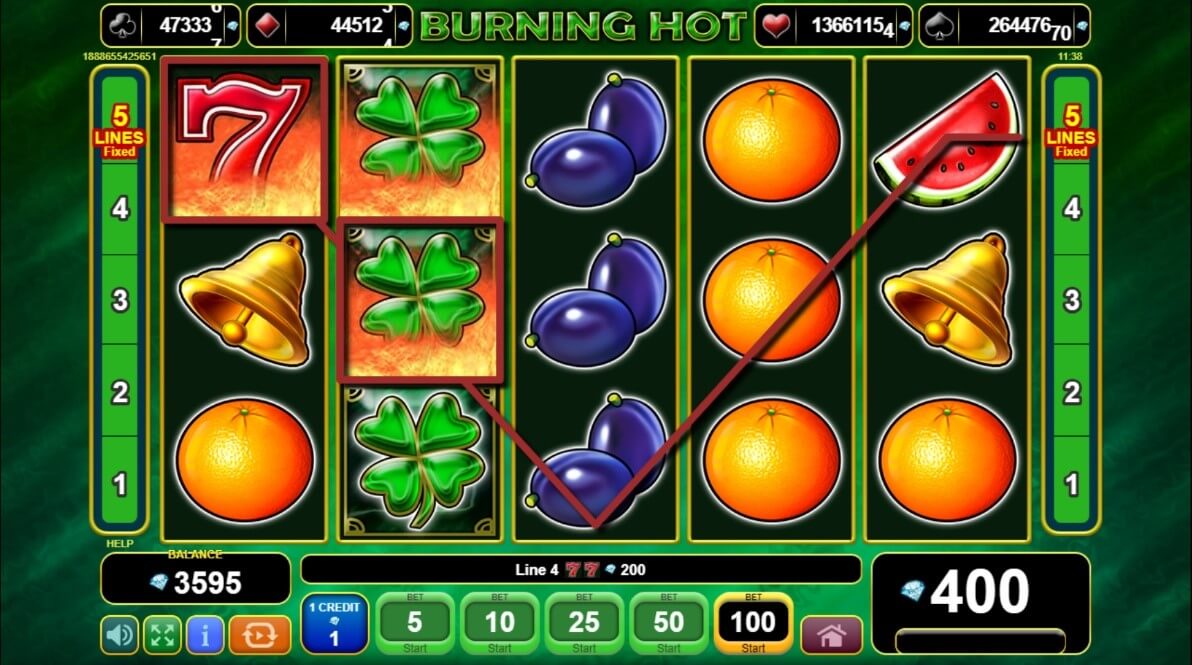Change the 1 Credit denomination button
The height and width of the screenshot is (665, 1192).
[x=334, y=624]
